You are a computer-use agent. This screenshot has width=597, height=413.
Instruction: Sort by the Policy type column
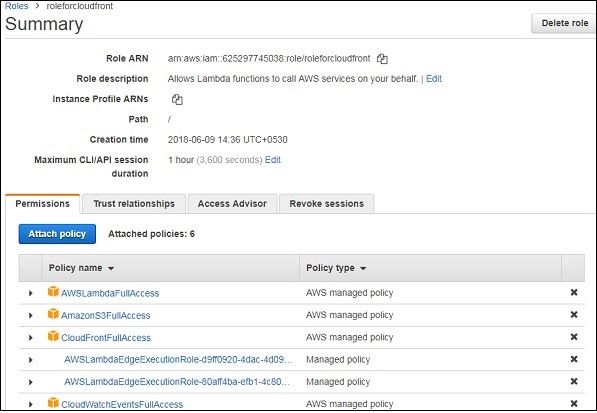pos(336,268)
